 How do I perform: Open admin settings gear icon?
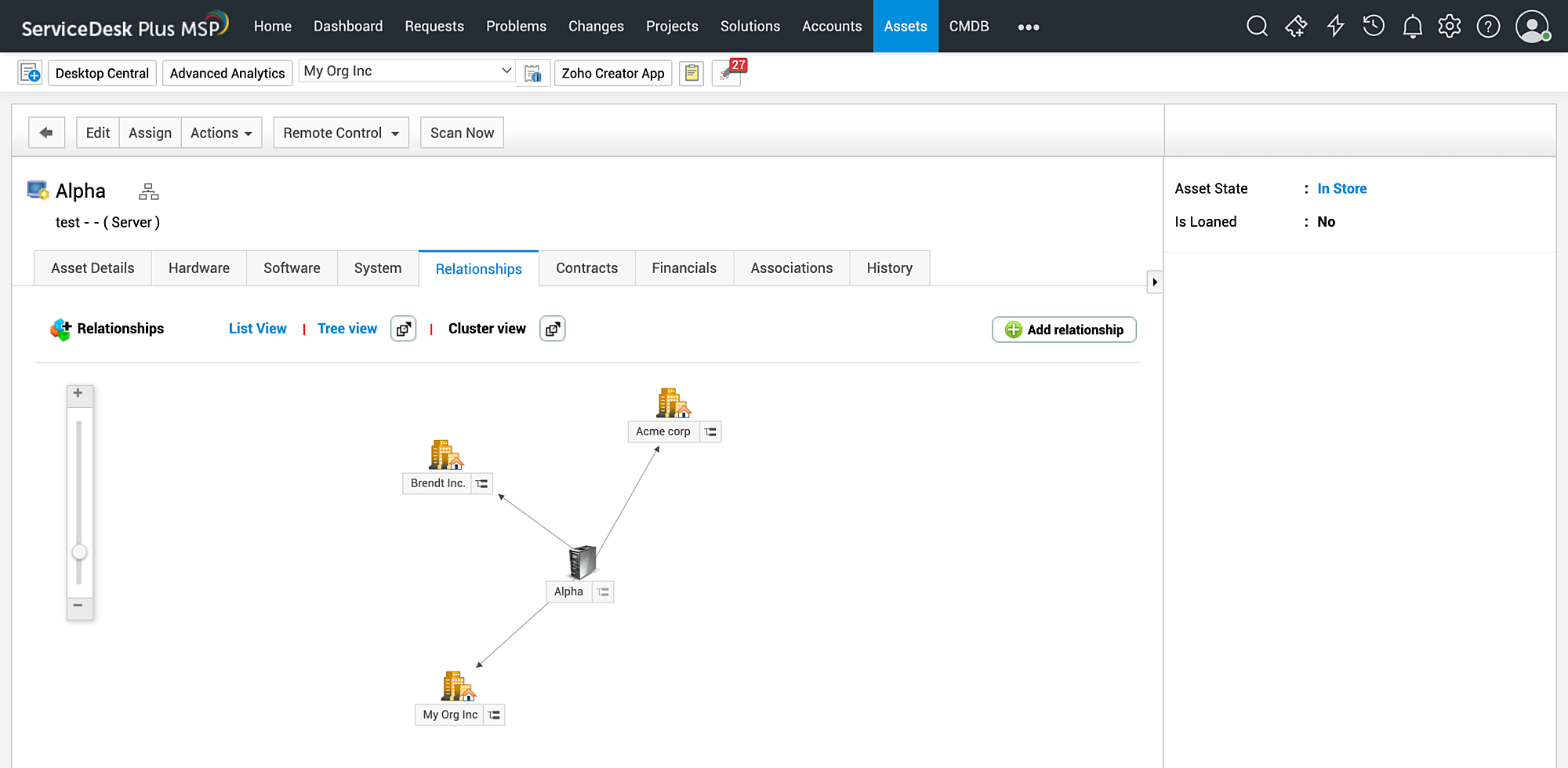pyautogui.click(x=1450, y=26)
